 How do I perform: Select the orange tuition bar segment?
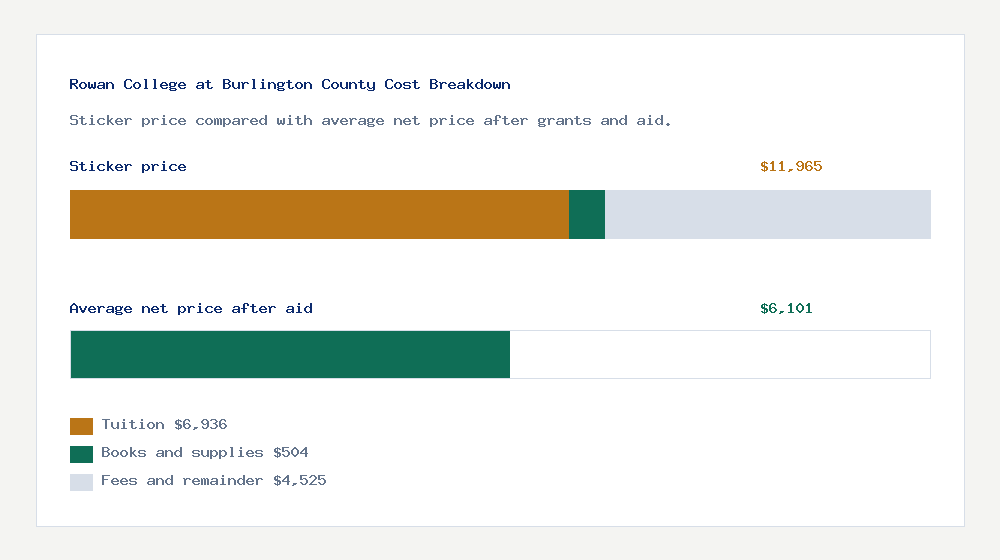pos(320,214)
